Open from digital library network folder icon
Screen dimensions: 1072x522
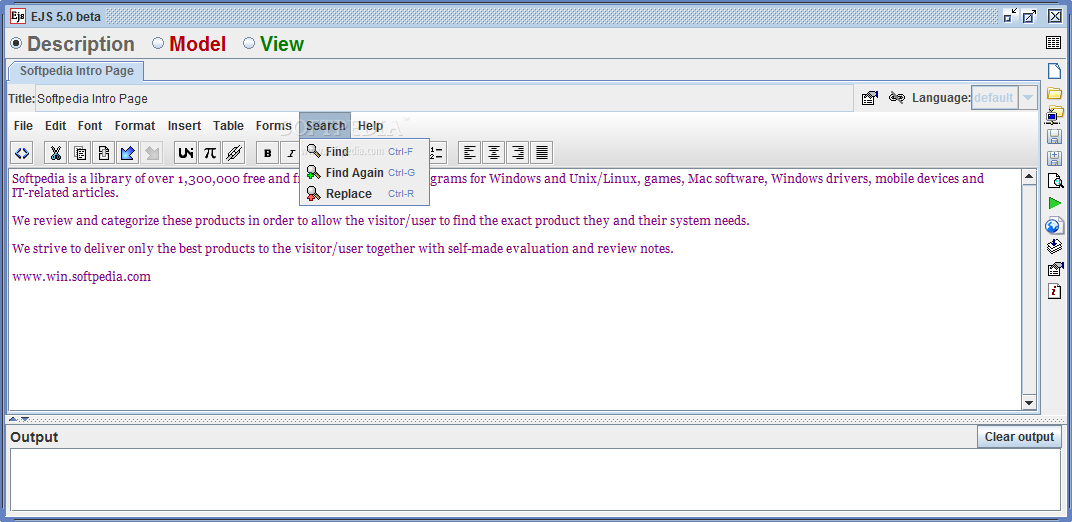point(1055,114)
